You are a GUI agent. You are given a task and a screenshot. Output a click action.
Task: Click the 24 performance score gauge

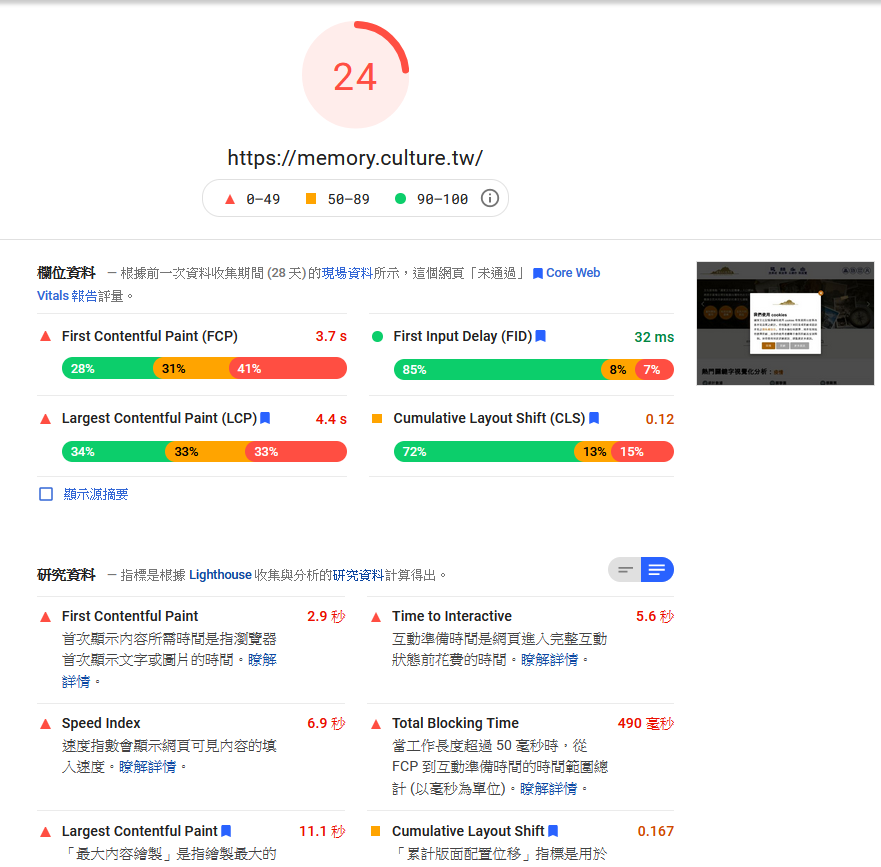pos(355,77)
